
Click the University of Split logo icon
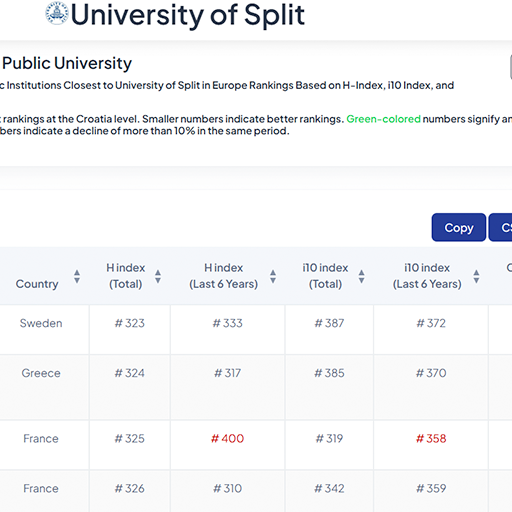coord(57,13)
